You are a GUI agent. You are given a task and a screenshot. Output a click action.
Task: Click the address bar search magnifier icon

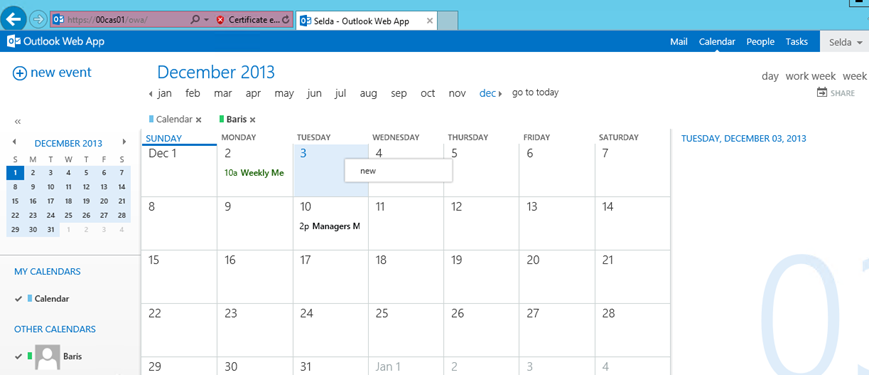(x=195, y=19)
